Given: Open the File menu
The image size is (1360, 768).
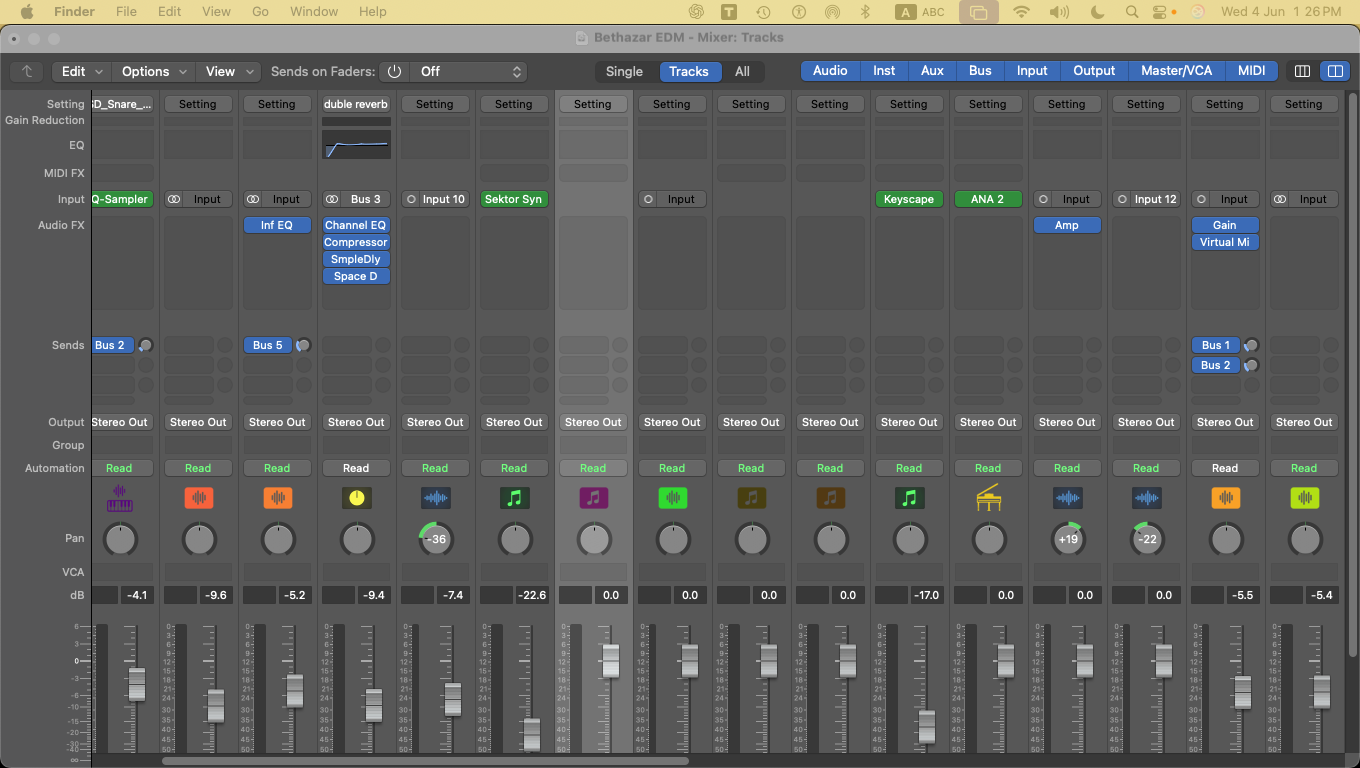Looking at the screenshot, I should [126, 12].
